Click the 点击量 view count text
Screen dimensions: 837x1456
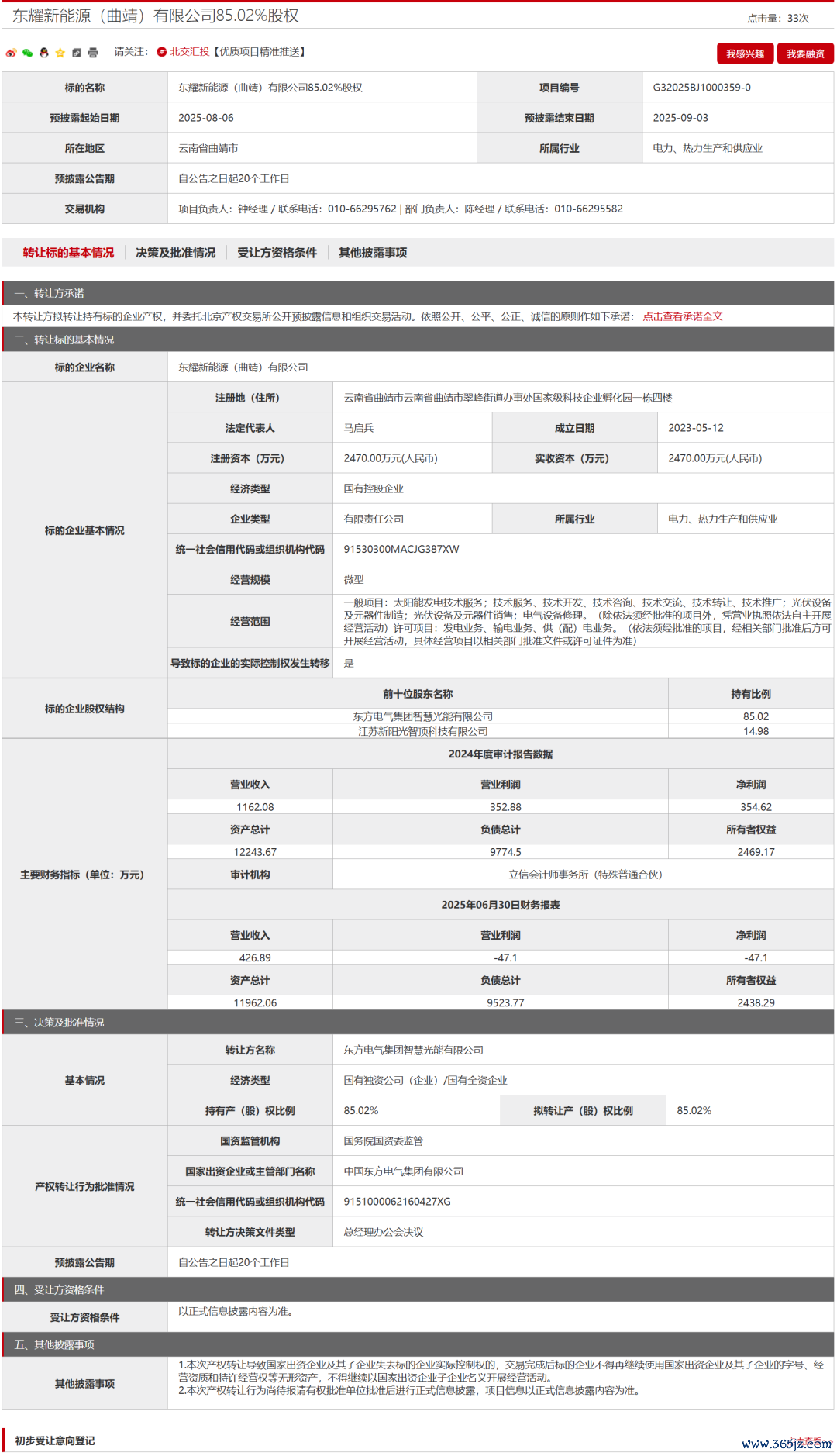tap(777, 18)
